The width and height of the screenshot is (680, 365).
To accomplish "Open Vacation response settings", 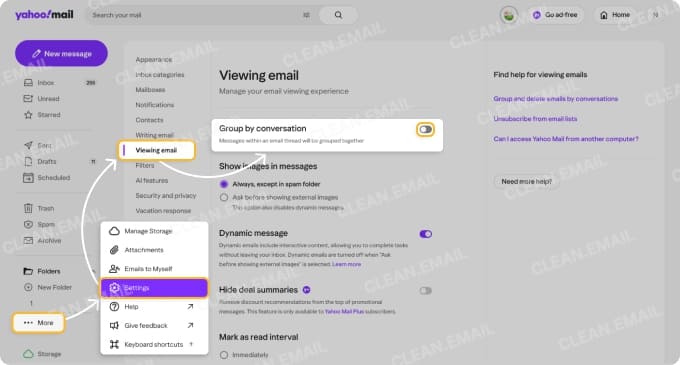I will pos(163,211).
